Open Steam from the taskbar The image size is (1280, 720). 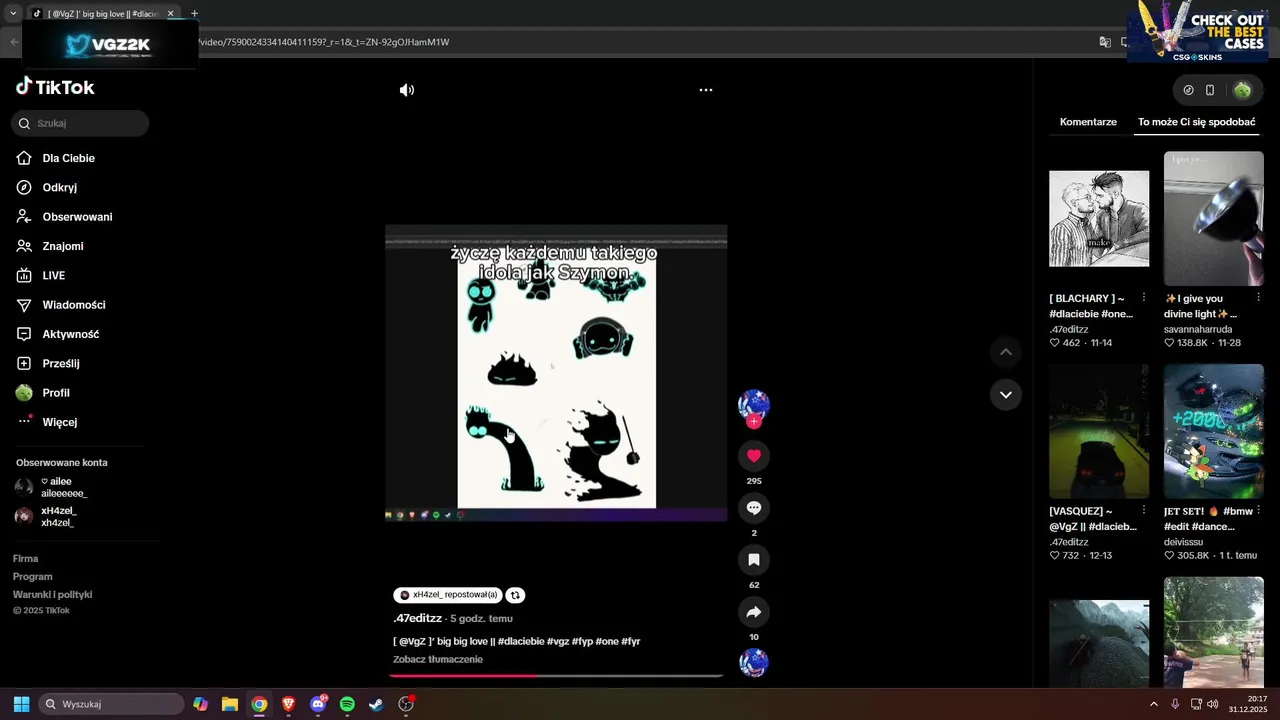coord(376,704)
